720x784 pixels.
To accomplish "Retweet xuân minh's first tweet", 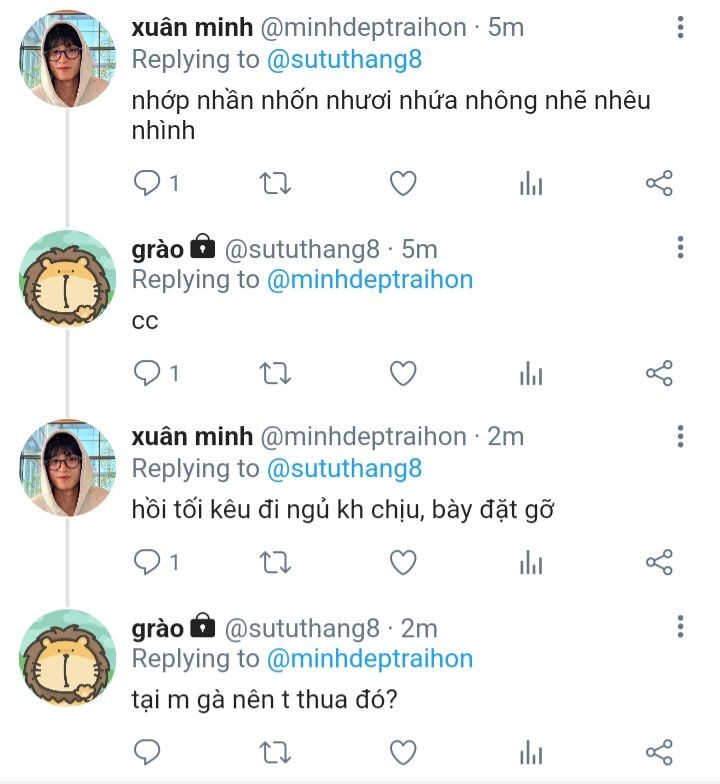I will pos(275,183).
